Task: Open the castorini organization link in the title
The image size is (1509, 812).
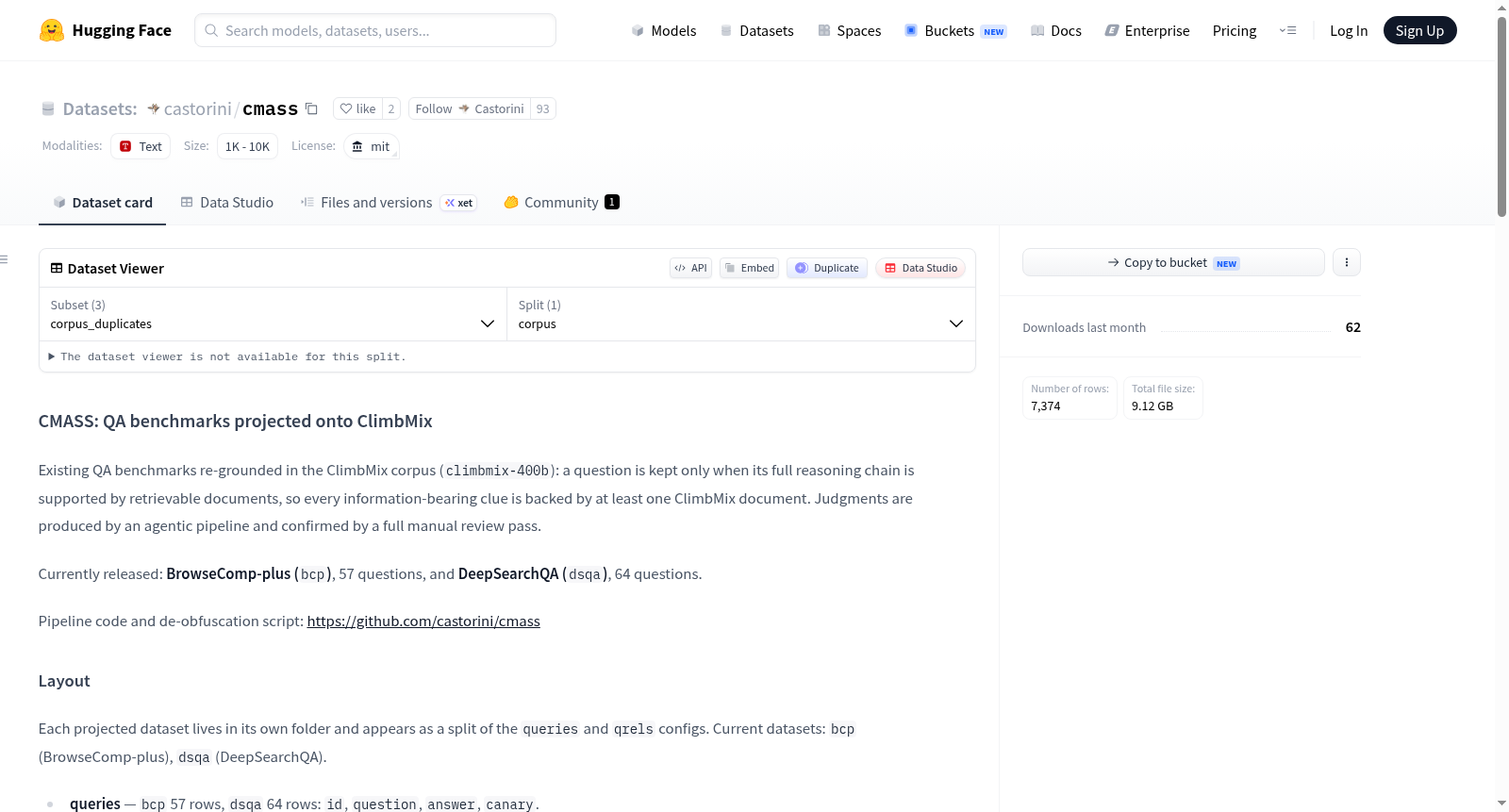Action: (x=197, y=108)
